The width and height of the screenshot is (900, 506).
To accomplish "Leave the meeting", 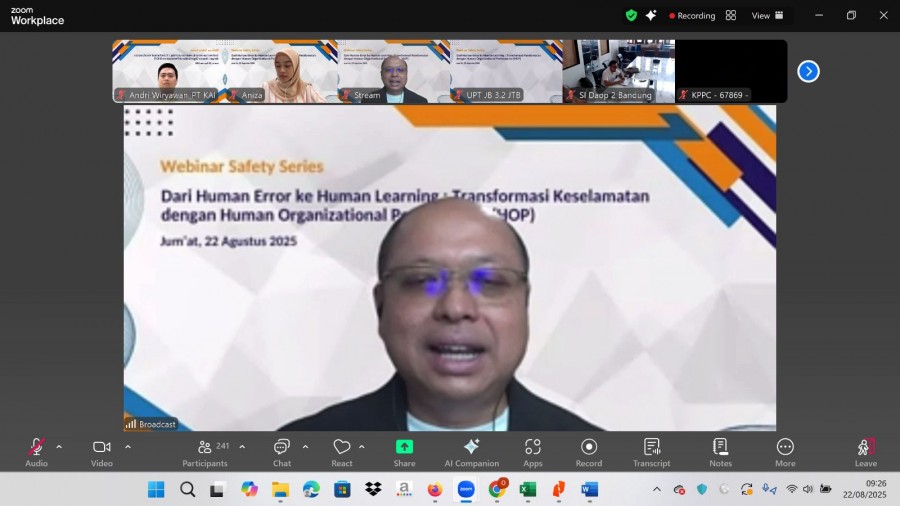I will click(x=866, y=452).
